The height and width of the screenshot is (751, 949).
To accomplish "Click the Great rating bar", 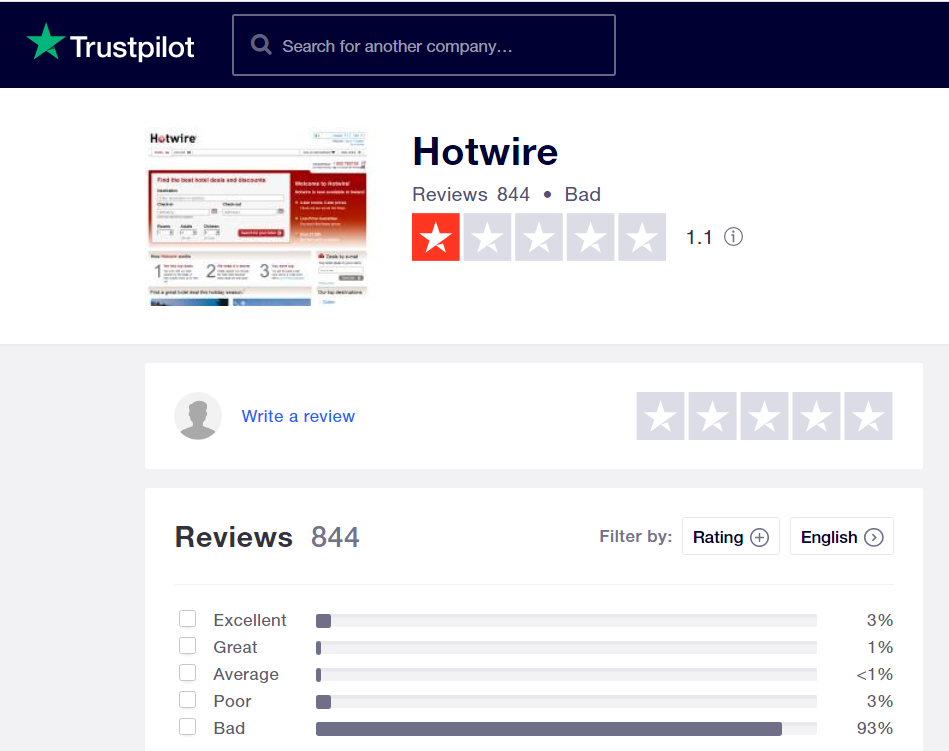I will pyautogui.click(x=566, y=648).
